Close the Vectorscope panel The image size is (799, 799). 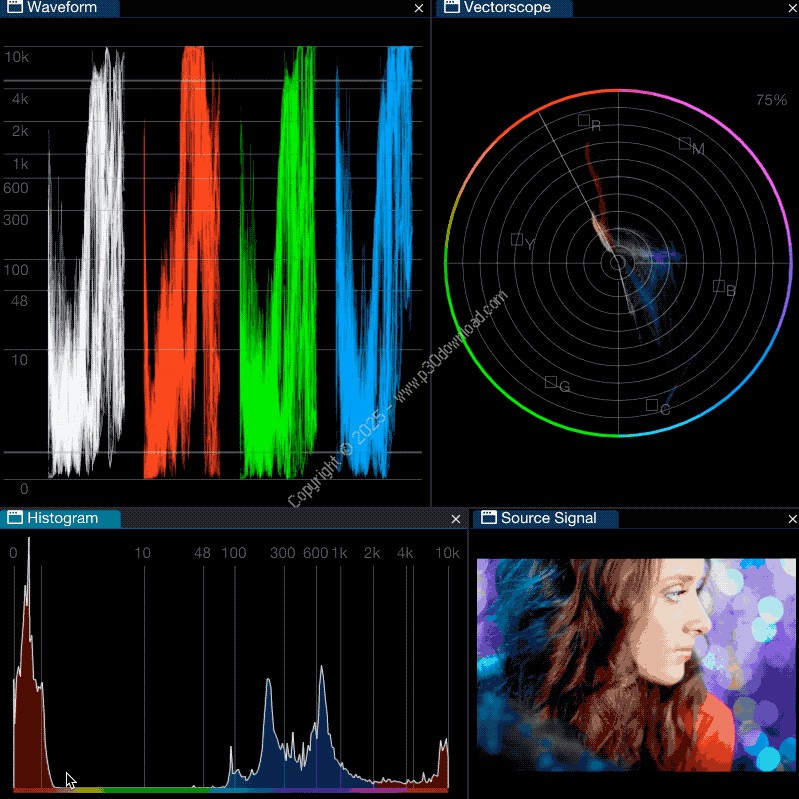[791, 8]
